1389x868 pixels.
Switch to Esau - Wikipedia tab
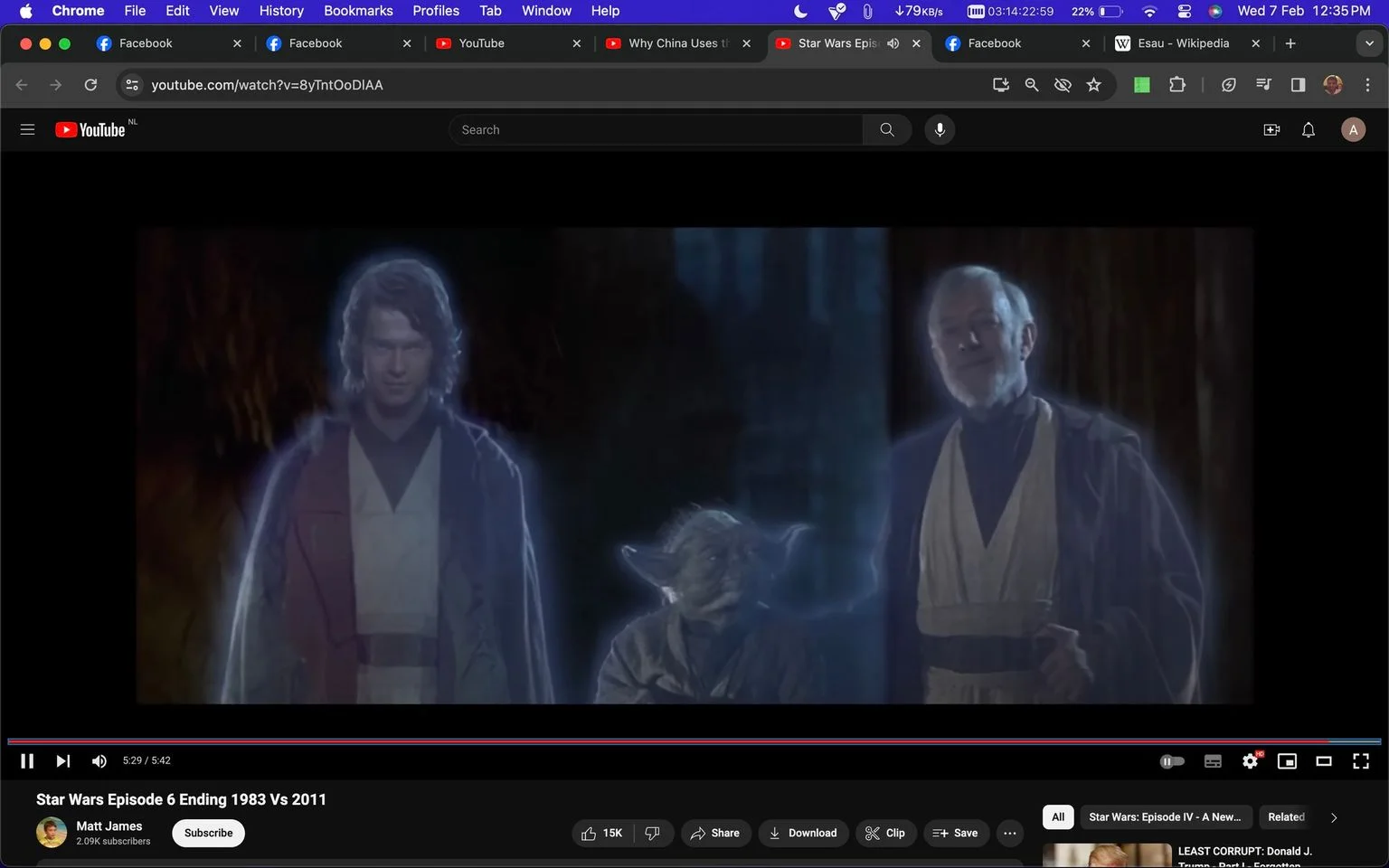tap(1186, 43)
